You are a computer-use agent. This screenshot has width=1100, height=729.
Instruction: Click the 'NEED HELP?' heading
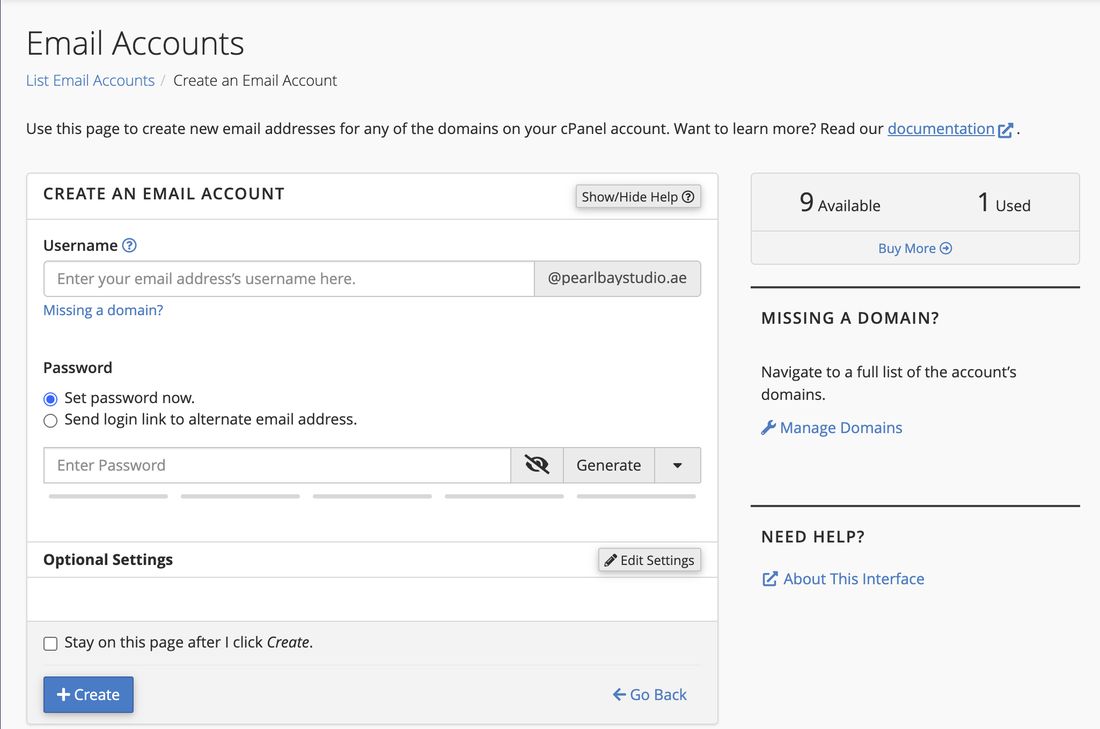pyautogui.click(x=813, y=537)
